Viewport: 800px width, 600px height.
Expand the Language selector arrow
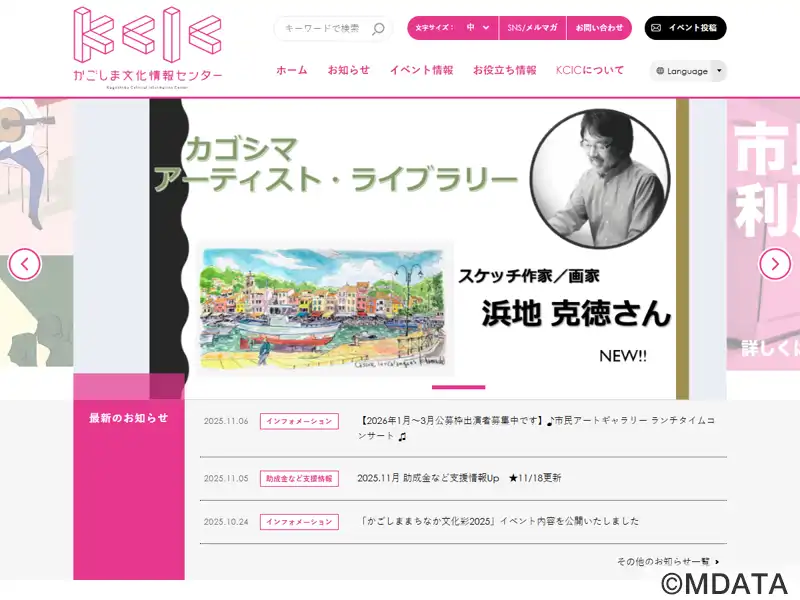coord(719,70)
